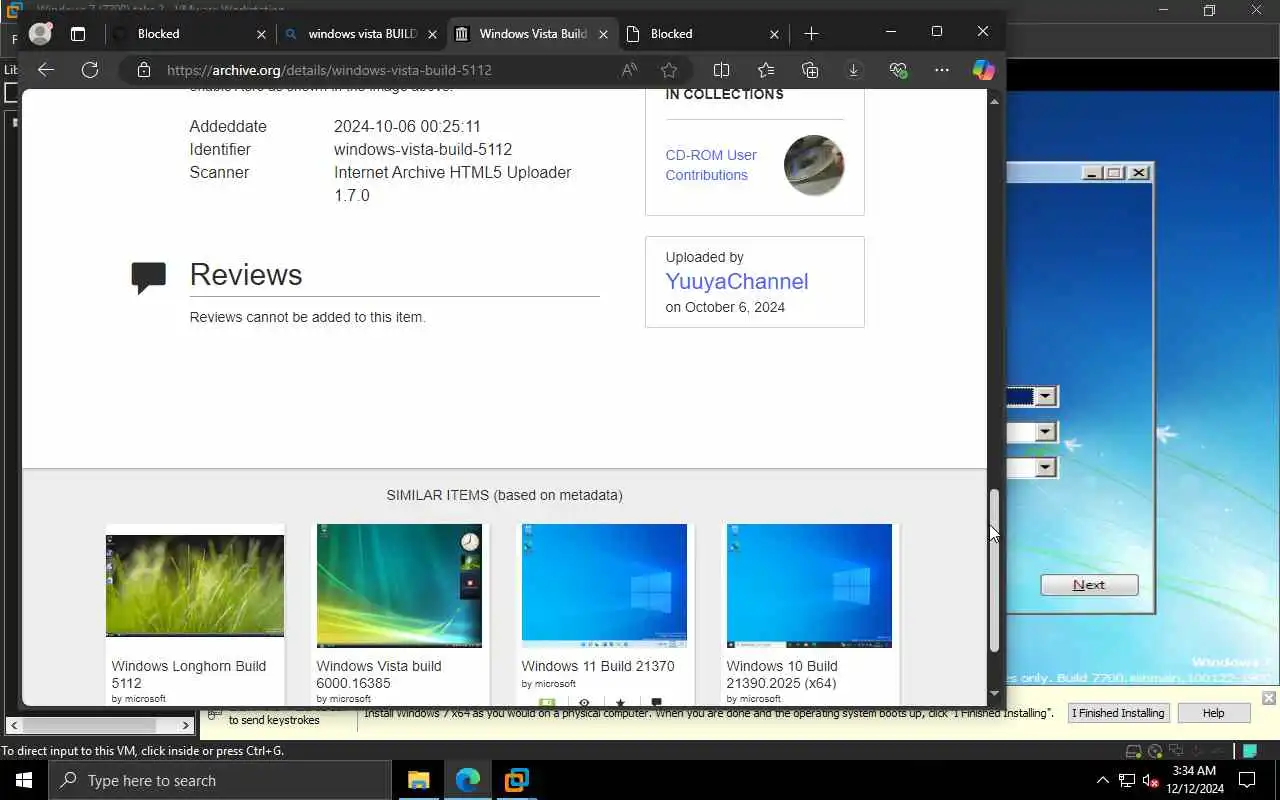Open Windows 11 Build 21370 thumbnail
This screenshot has height=800, width=1280.
point(604,586)
